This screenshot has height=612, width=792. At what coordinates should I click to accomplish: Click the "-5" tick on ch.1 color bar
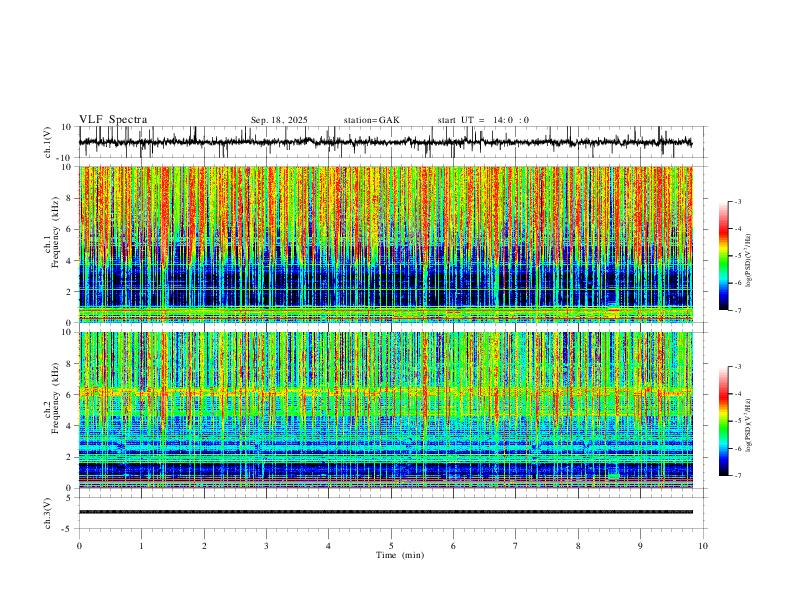coord(738,256)
